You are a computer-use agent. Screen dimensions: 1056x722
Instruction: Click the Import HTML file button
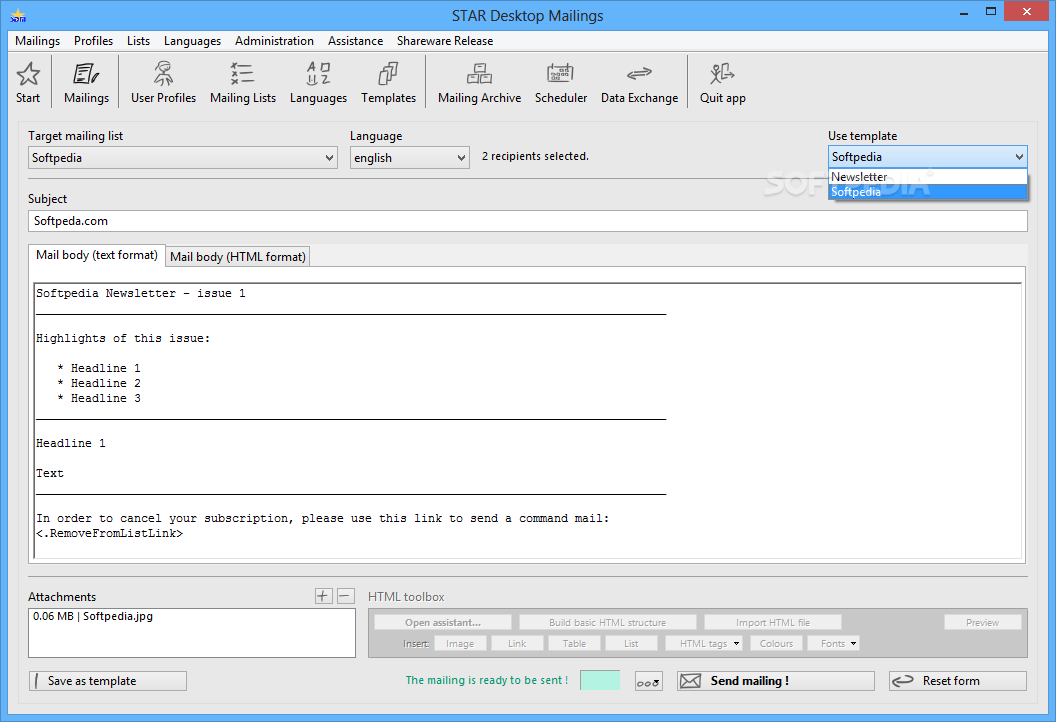pyautogui.click(x=772, y=622)
